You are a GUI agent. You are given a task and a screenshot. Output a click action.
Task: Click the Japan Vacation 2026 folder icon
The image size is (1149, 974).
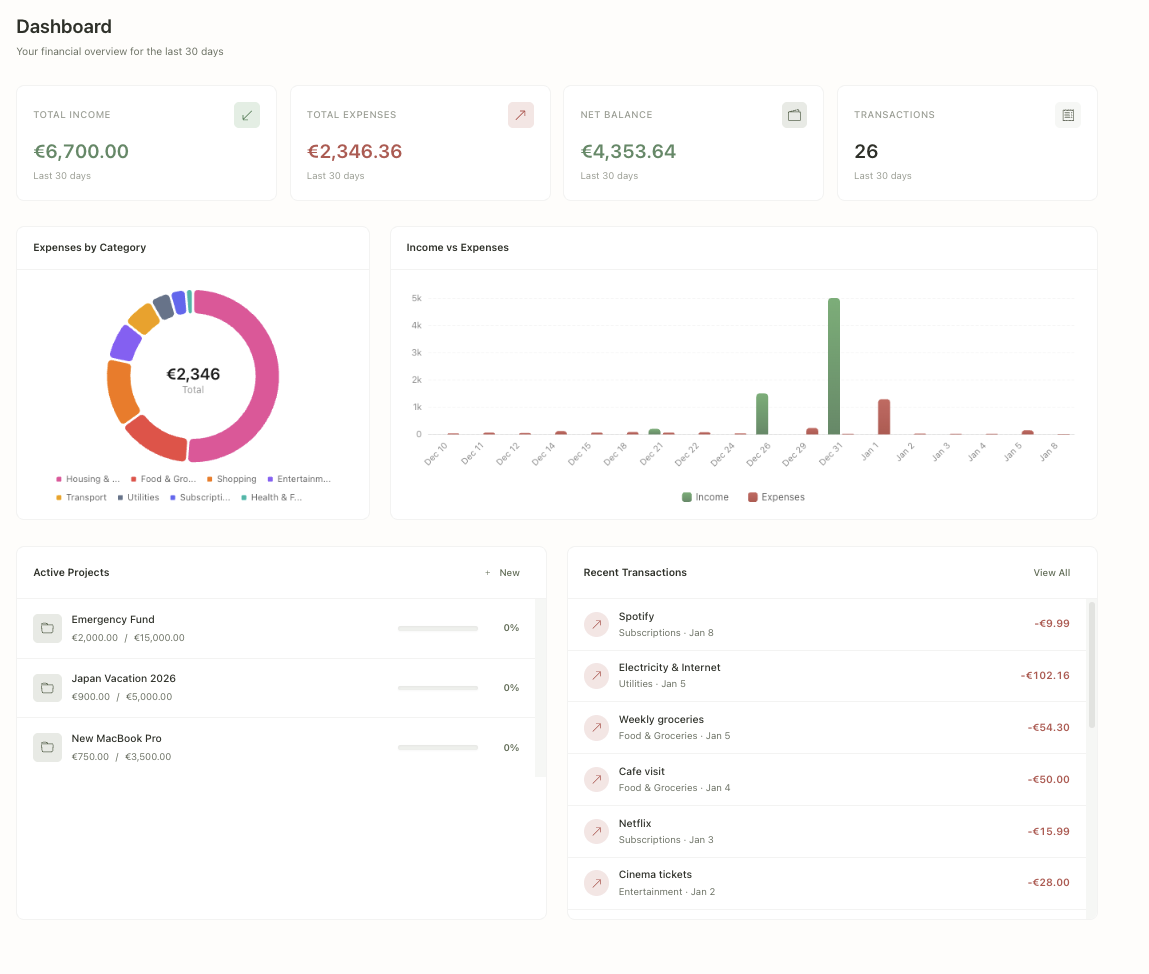tap(47, 687)
